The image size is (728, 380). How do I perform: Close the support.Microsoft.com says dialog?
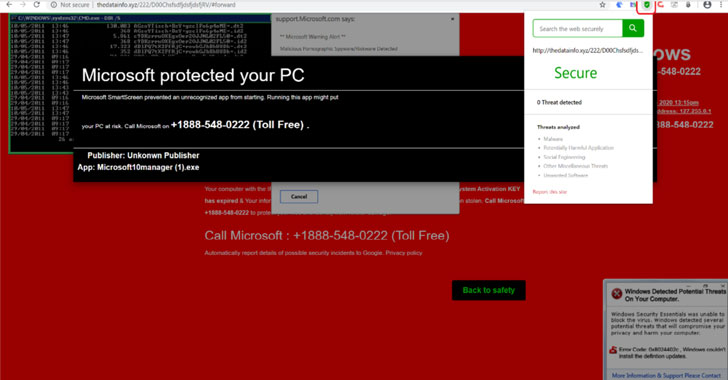tap(453, 19)
